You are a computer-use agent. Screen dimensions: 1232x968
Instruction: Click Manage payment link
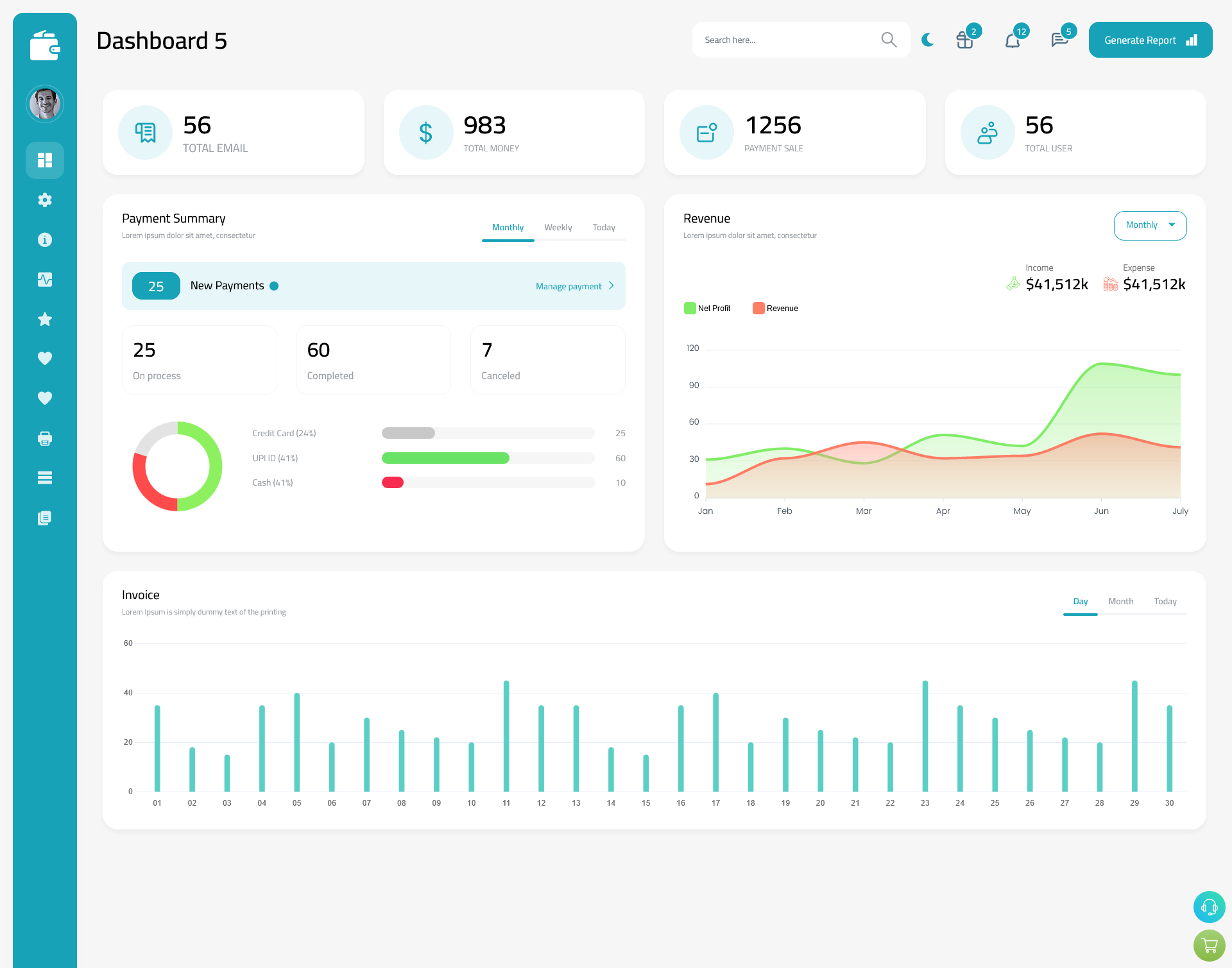coord(572,286)
